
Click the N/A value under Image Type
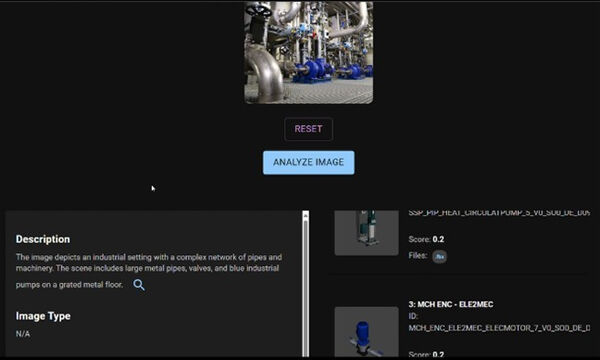[23, 334]
